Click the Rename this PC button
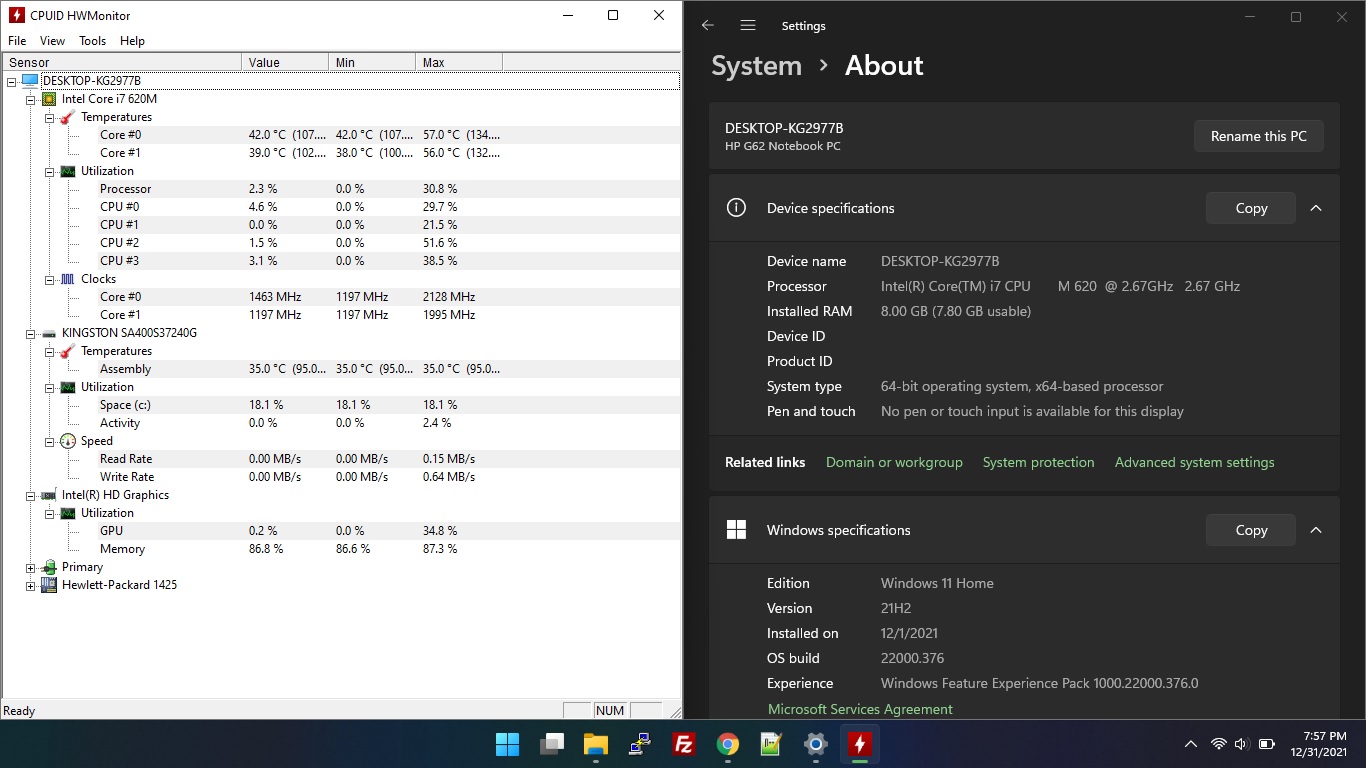This screenshot has height=768, width=1366. [x=1258, y=136]
